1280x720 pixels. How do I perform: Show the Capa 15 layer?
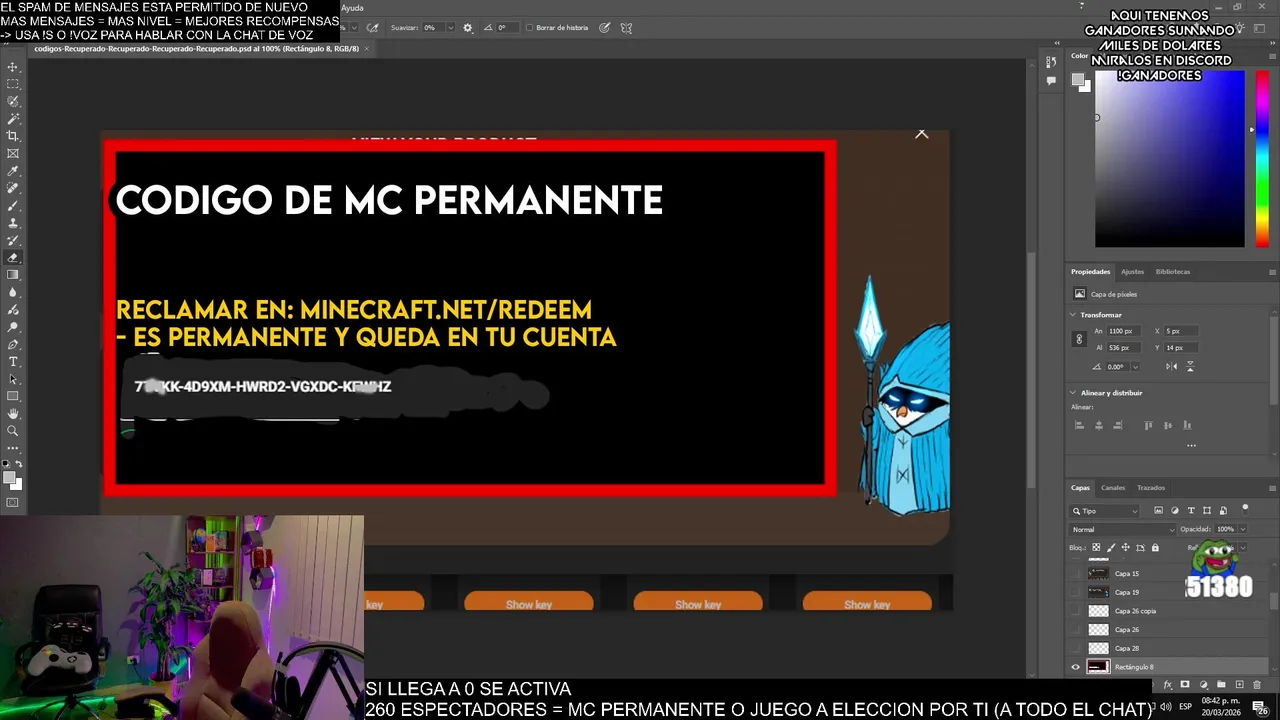1076,574
